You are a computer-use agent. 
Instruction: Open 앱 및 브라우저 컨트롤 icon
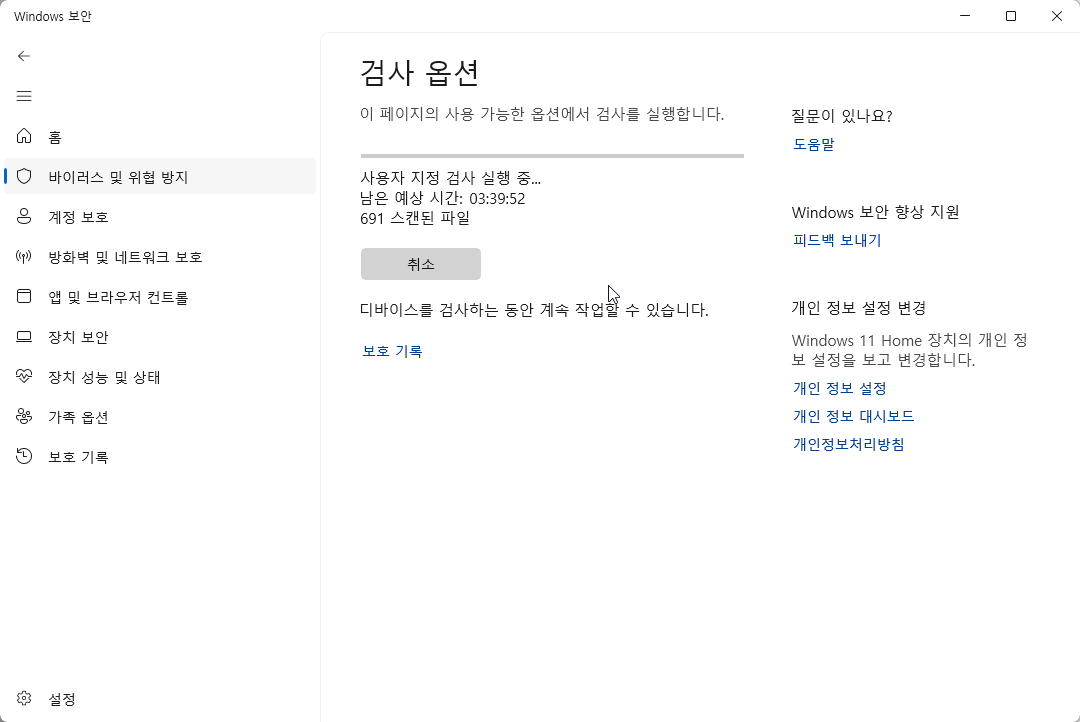click(24, 296)
